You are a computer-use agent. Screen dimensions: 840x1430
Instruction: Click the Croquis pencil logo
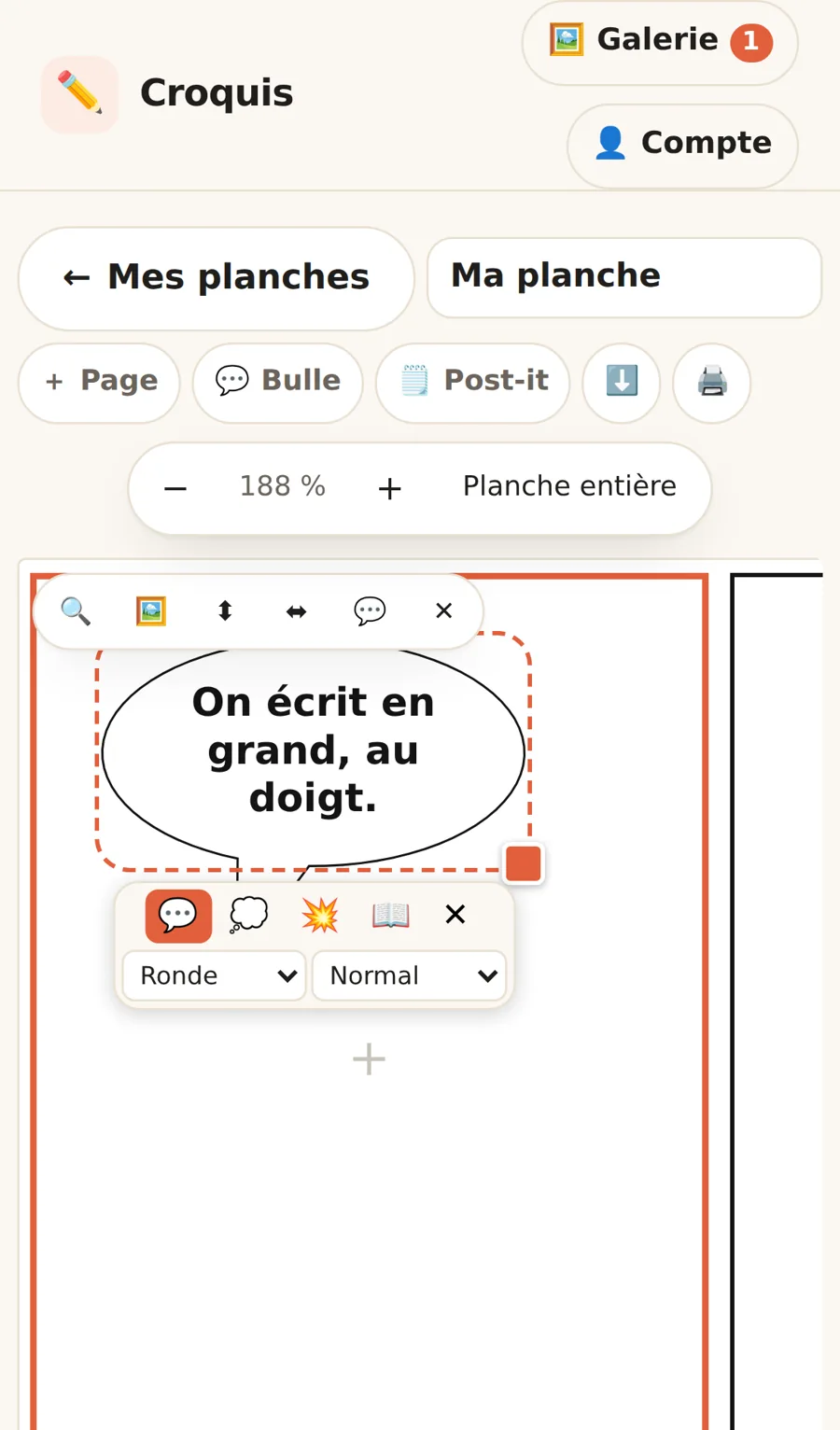click(79, 94)
